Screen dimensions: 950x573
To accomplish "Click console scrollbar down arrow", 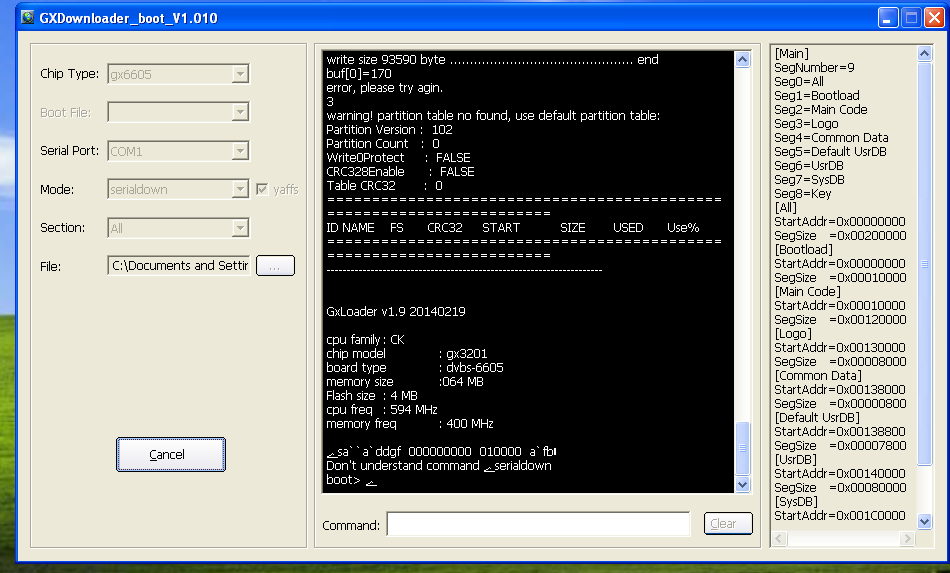I will [742, 485].
